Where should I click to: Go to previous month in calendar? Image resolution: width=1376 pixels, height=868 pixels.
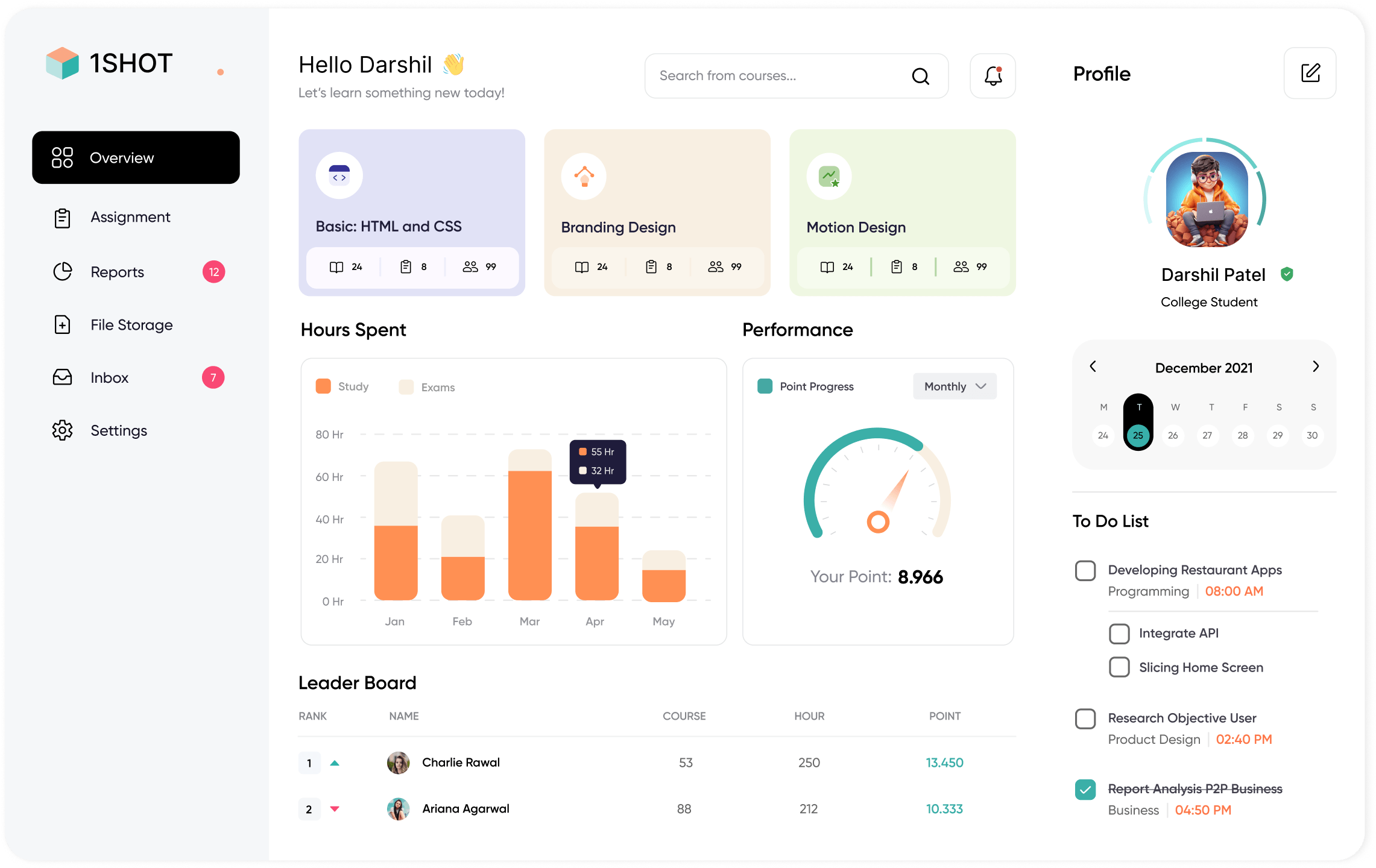click(x=1093, y=366)
